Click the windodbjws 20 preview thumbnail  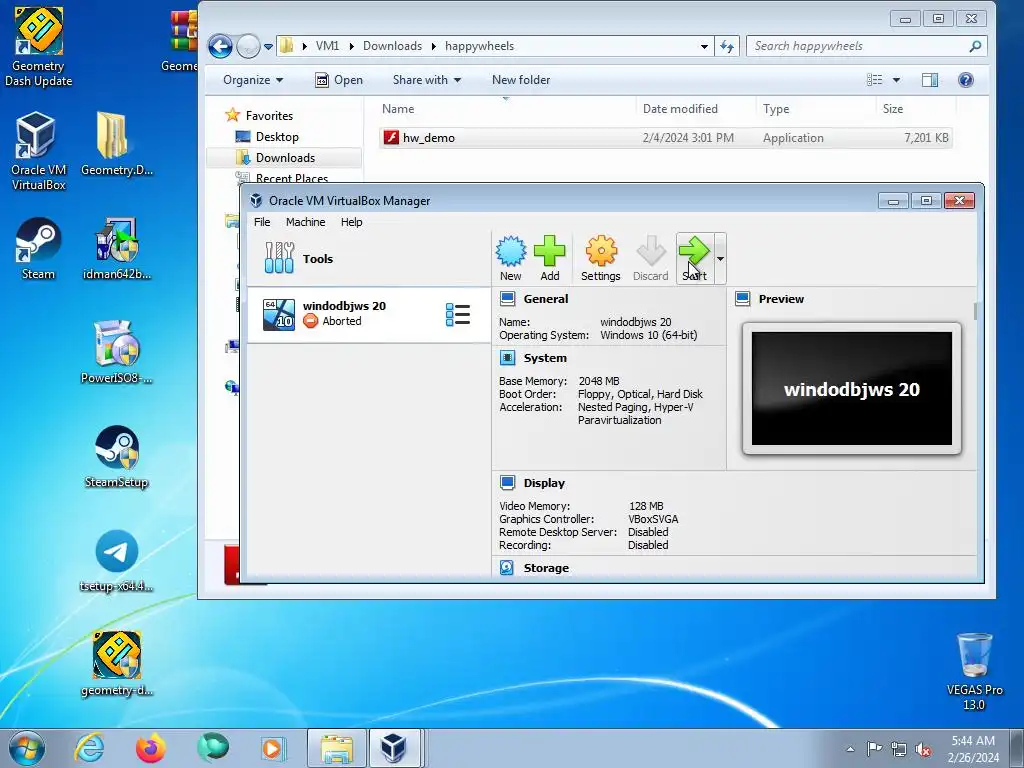852,389
